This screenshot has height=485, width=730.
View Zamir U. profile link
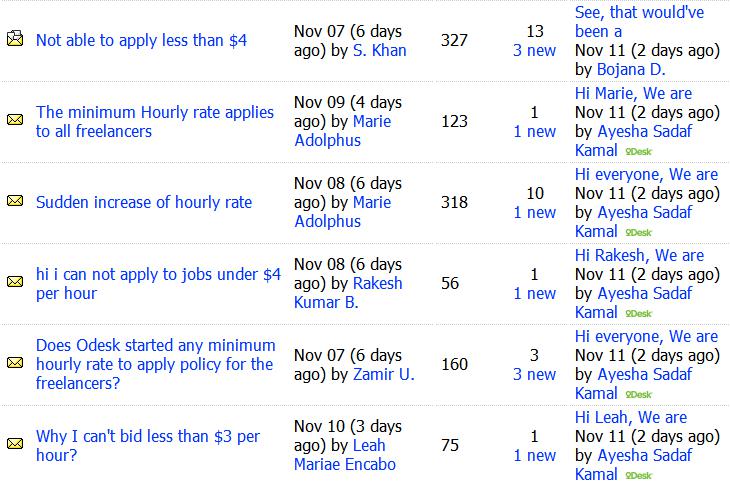(x=384, y=374)
